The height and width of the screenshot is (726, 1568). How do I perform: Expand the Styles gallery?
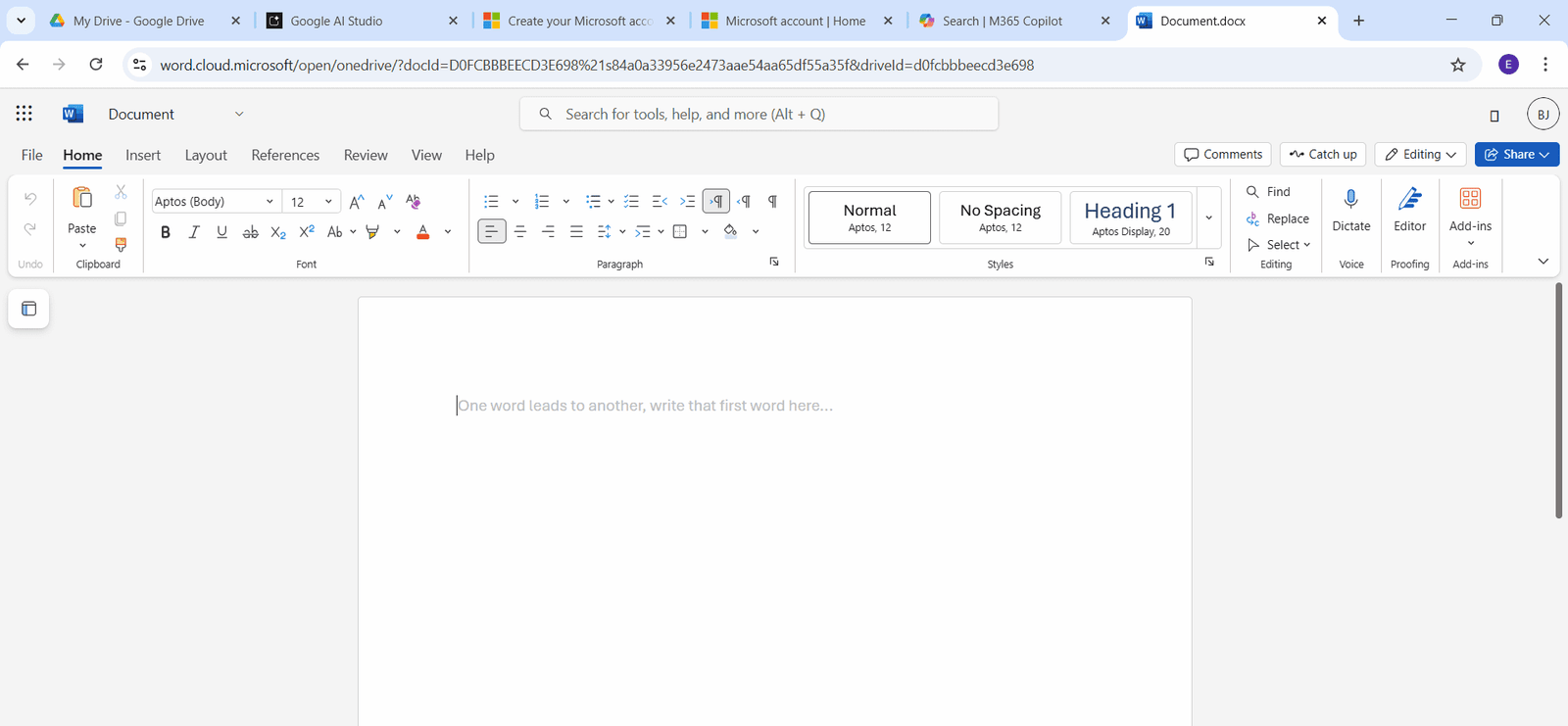1208,218
